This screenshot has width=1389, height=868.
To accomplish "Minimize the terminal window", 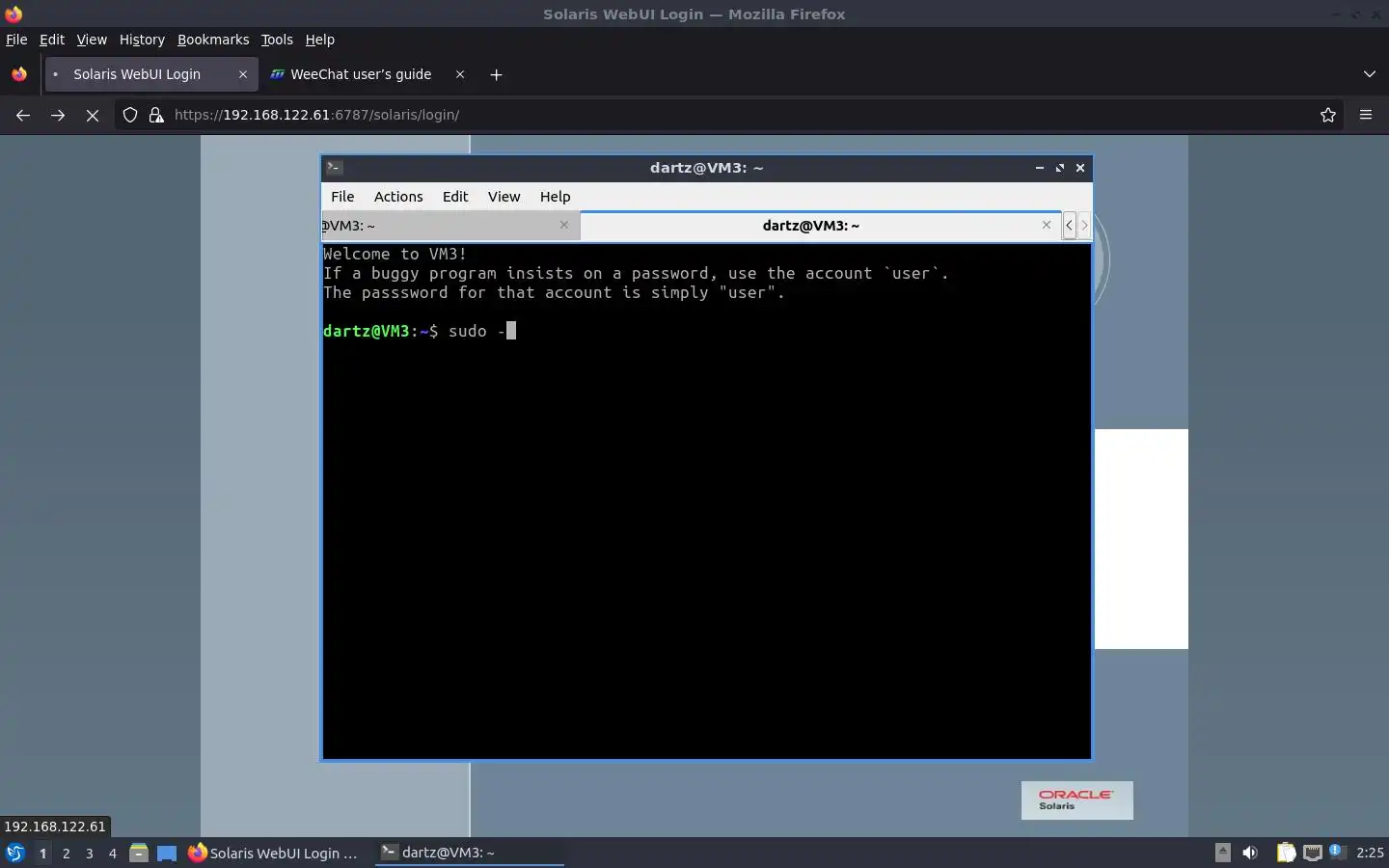I will point(1040,168).
